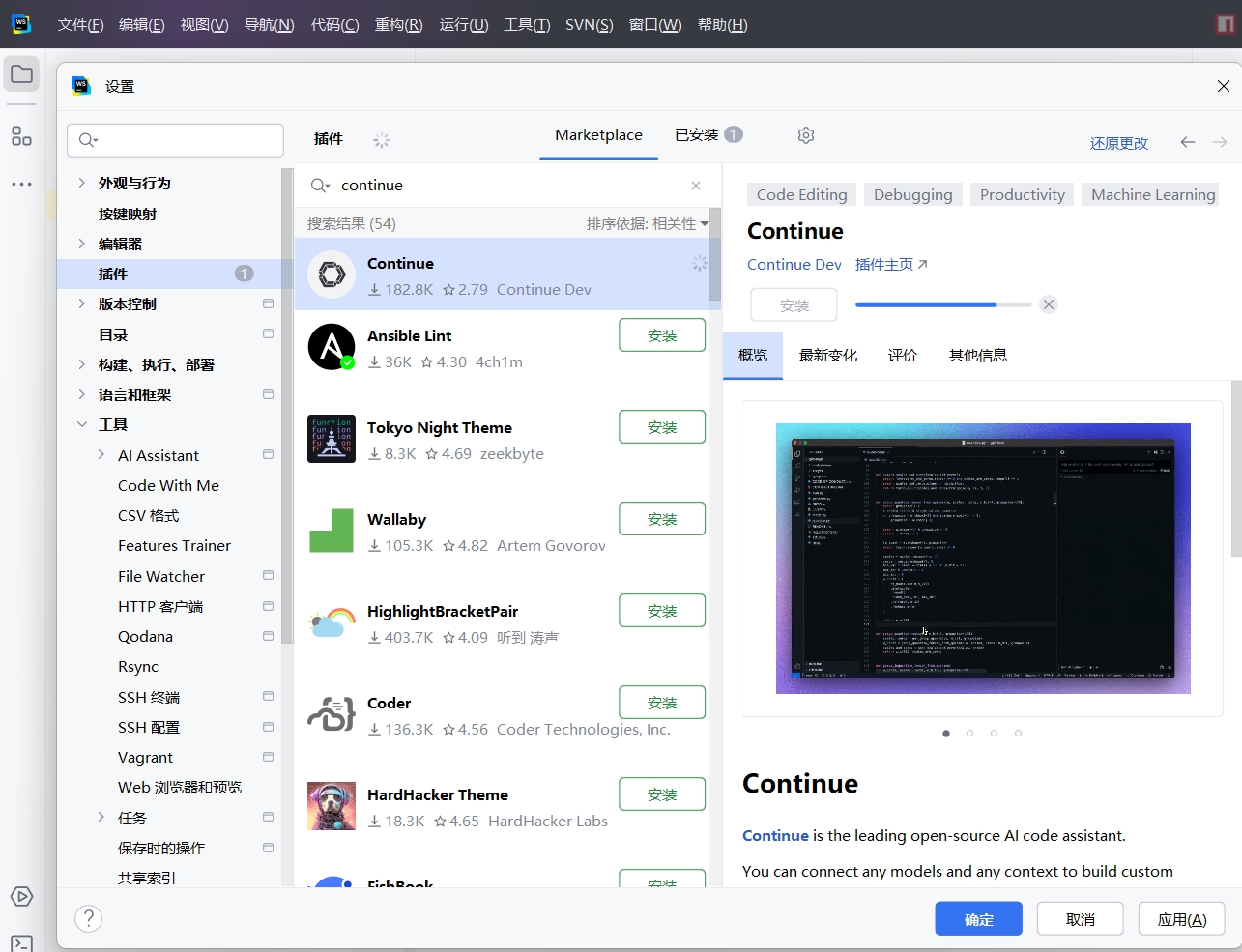Click the 取消 button
1242x952 pixels.
point(1081,918)
